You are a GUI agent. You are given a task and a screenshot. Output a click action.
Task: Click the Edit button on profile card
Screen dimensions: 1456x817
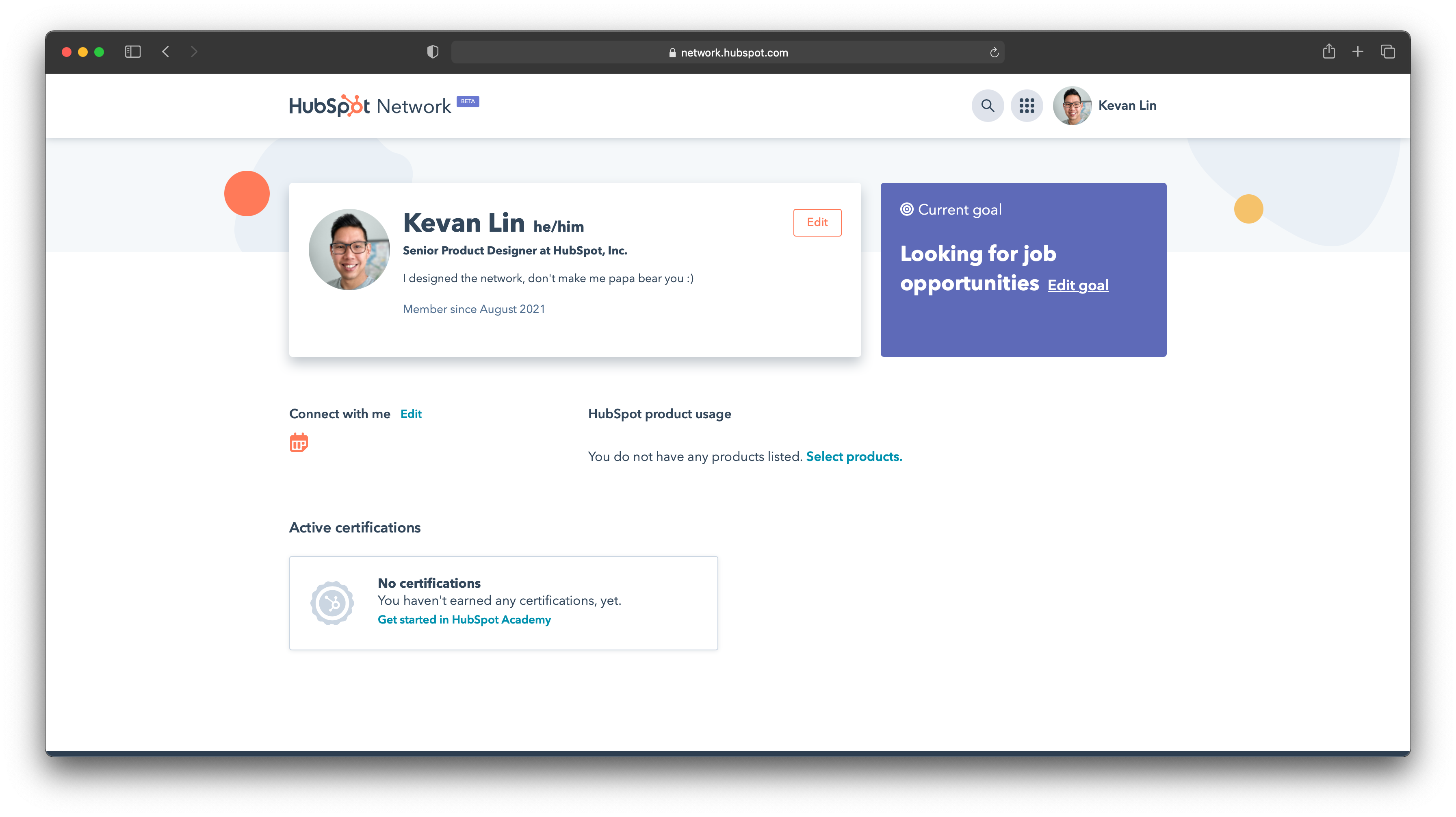tap(817, 222)
